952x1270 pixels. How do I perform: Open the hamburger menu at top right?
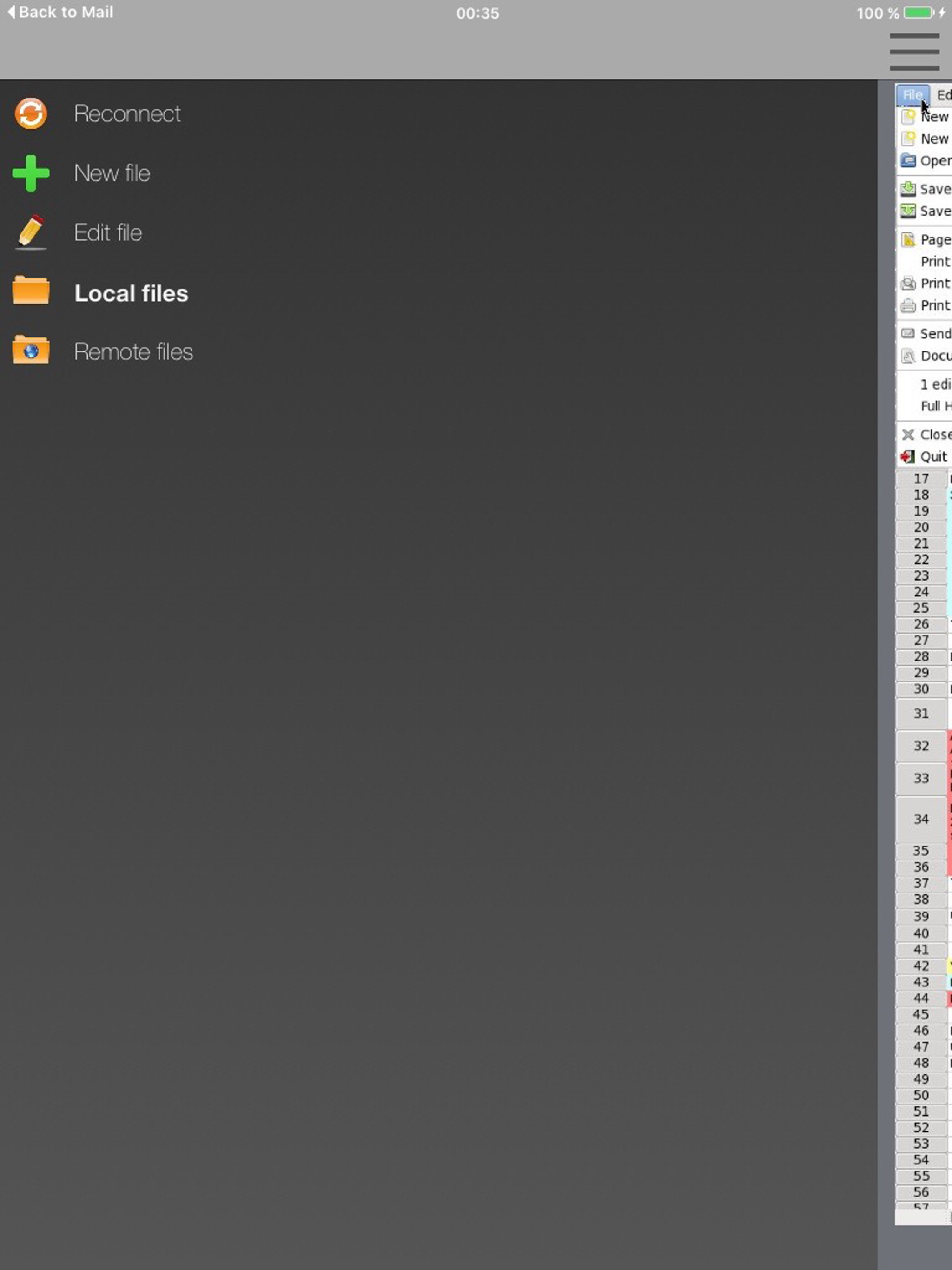click(x=914, y=52)
